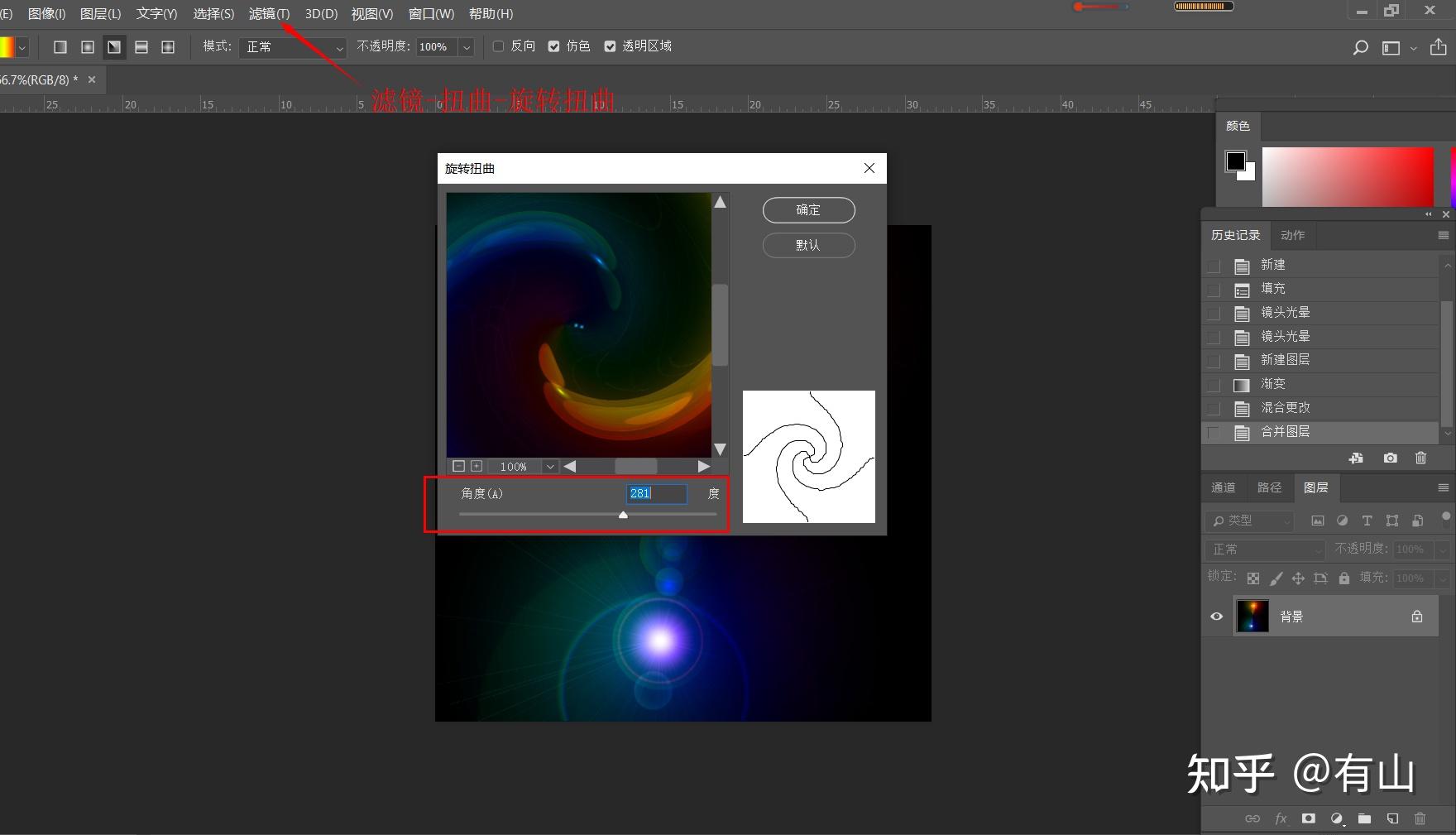
Task: Uncheck the 透明区域 (Transparency) checkbox
Action: [610, 46]
